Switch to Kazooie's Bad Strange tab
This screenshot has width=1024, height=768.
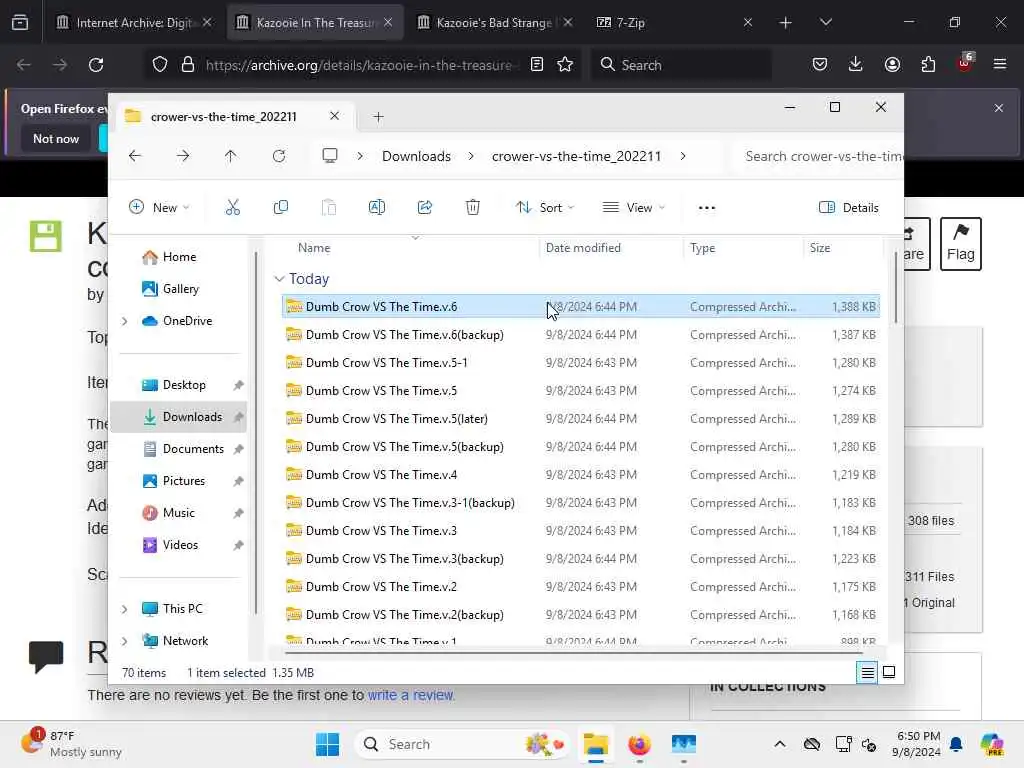click(494, 23)
